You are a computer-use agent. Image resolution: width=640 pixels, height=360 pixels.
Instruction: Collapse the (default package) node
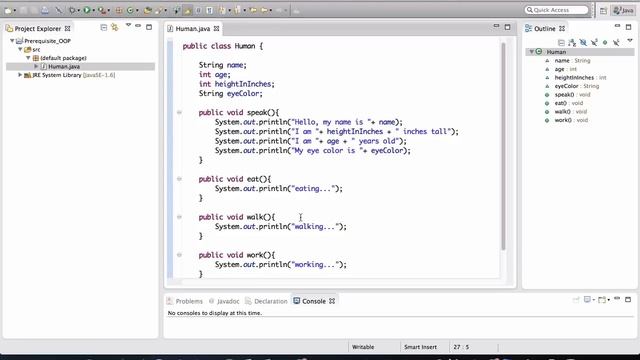(x=28, y=58)
